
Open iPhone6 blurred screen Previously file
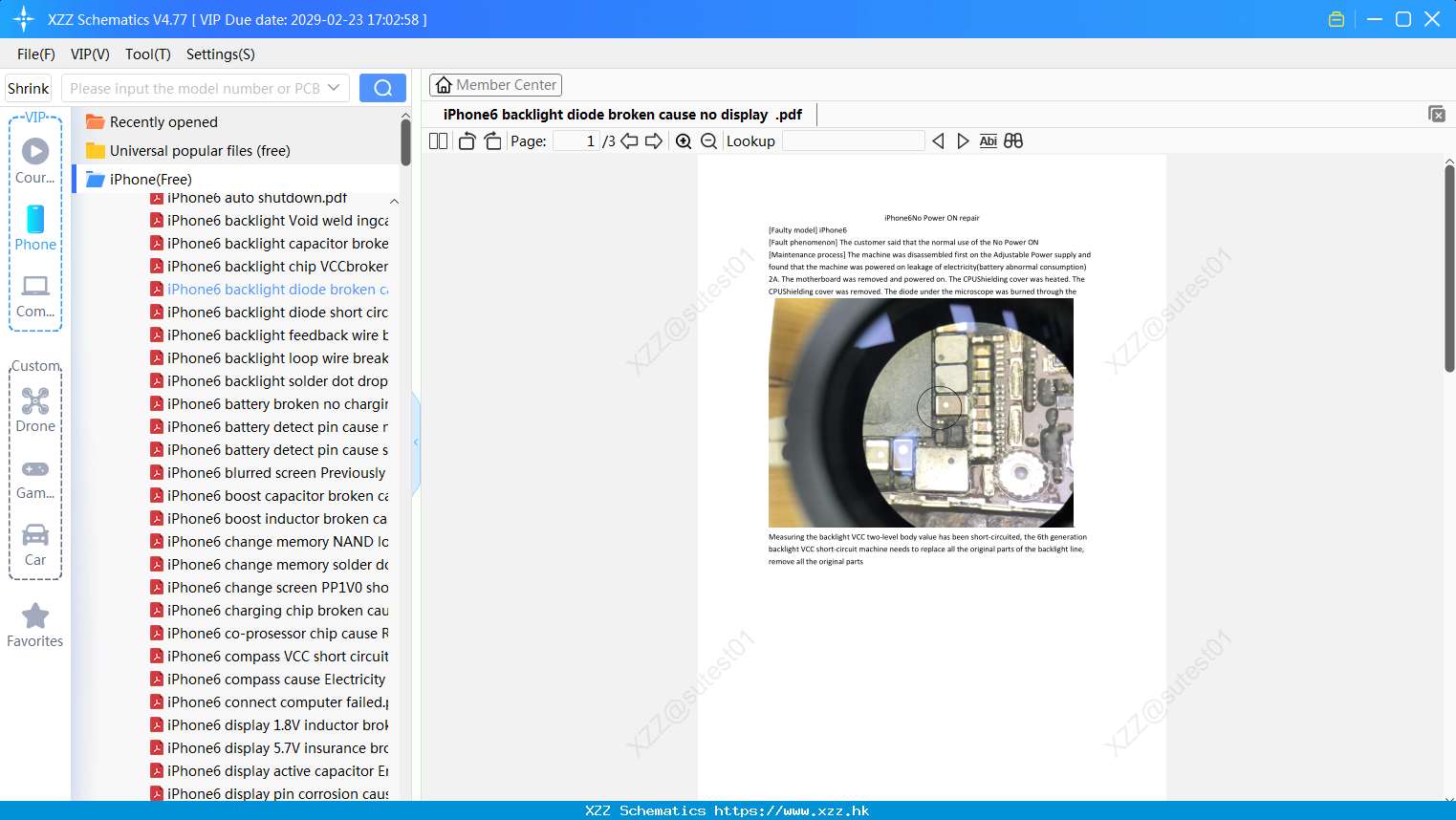[270, 473]
